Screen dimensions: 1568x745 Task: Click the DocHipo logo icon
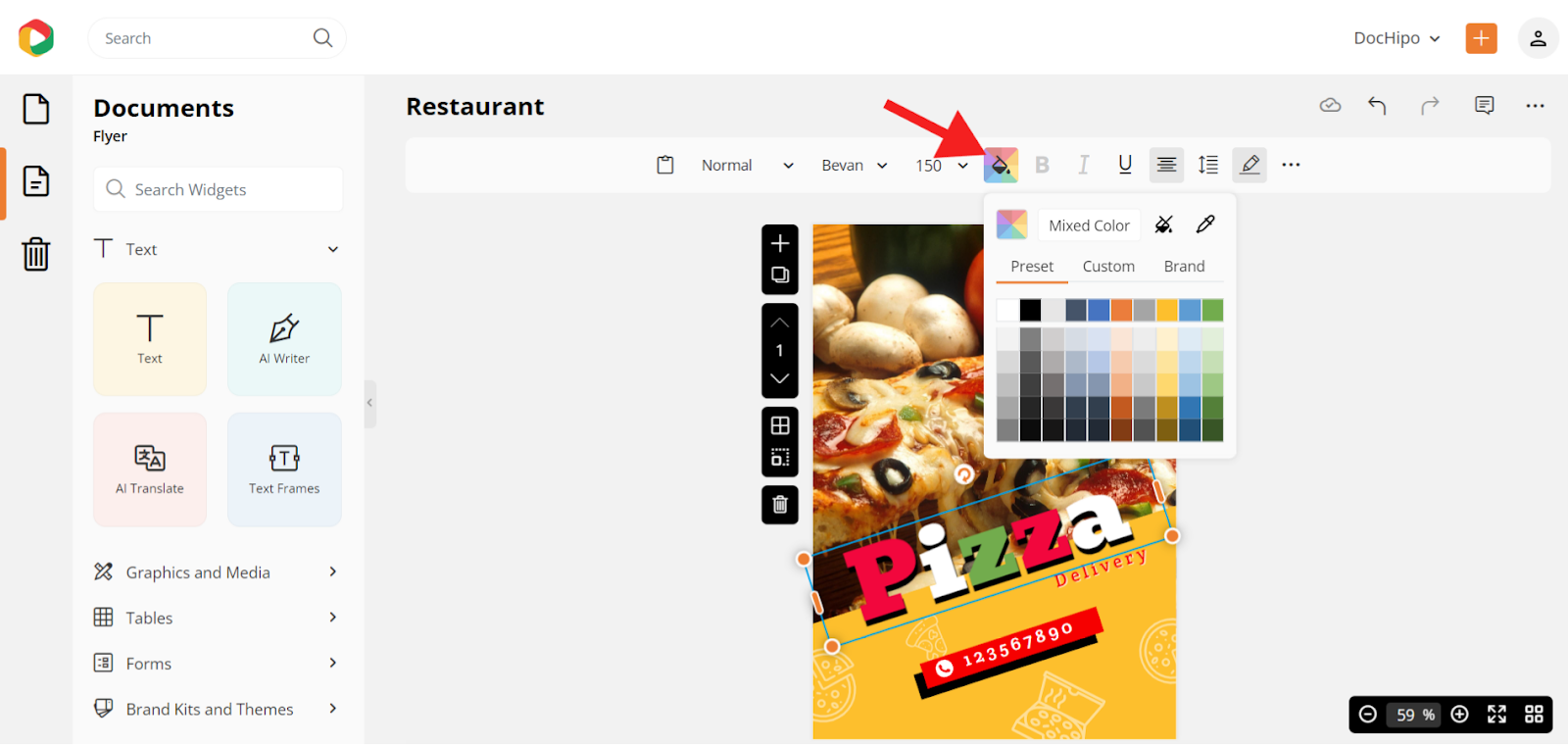click(36, 38)
